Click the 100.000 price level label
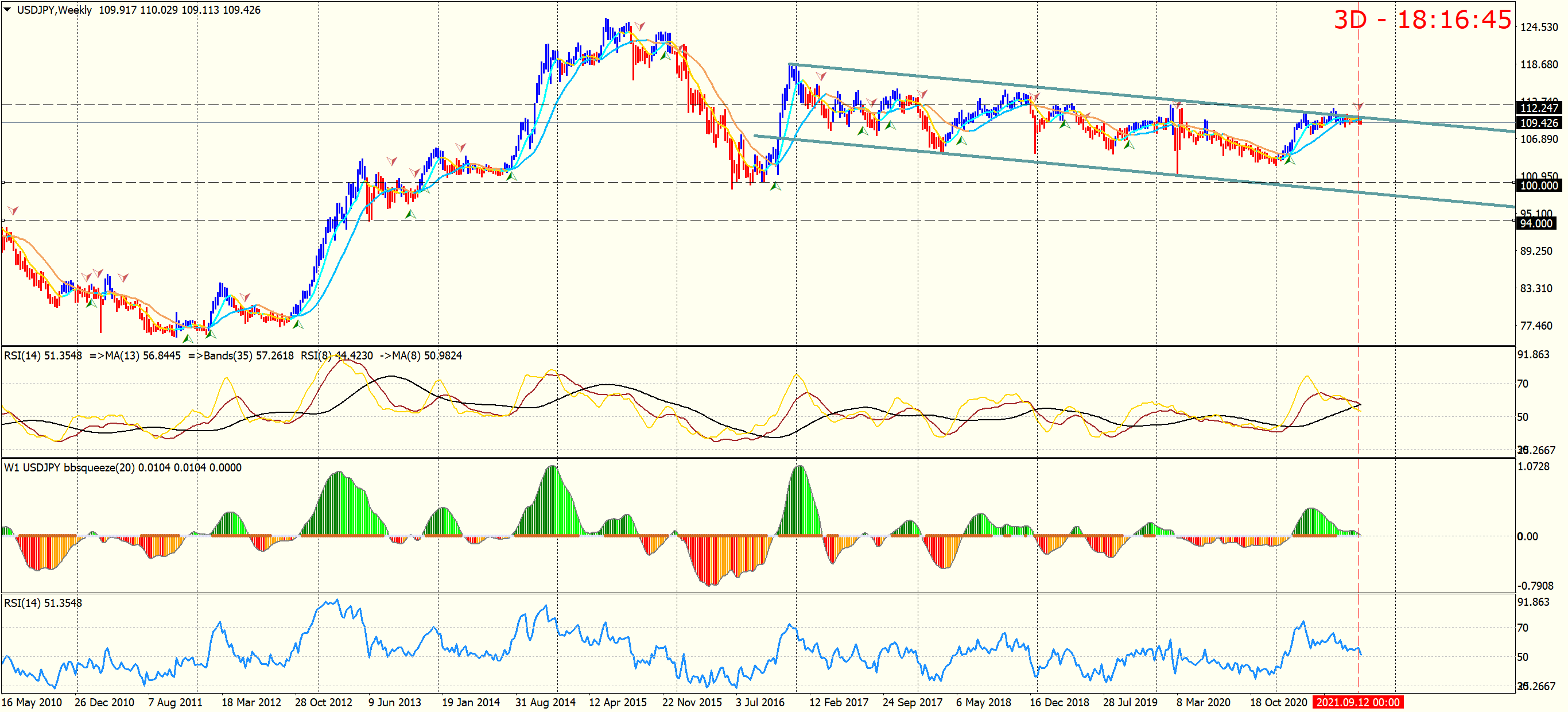The height and width of the screenshot is (712, 1568). click(x=1539, y=186)
